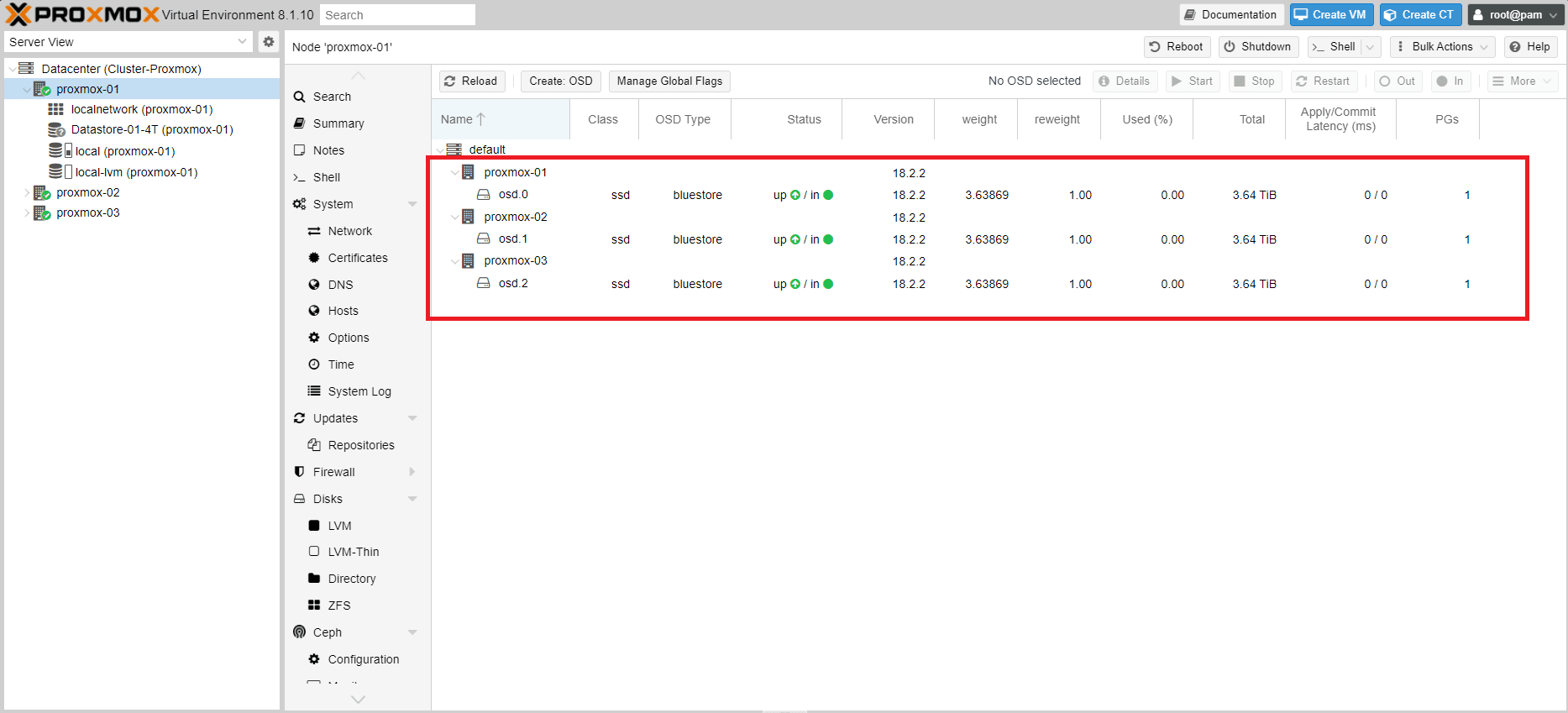Select Datacenter (Cluster-Proxmox) in the tree
This screenshot has height=713, width=1568.
click(x=121, y=69)
